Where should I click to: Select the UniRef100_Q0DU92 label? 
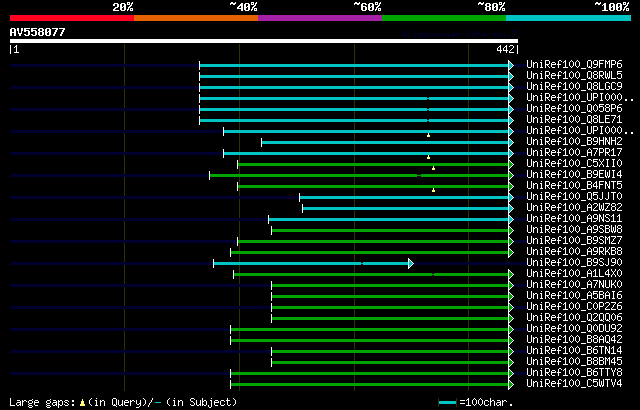pyautogui.click(x=574, y=329)
